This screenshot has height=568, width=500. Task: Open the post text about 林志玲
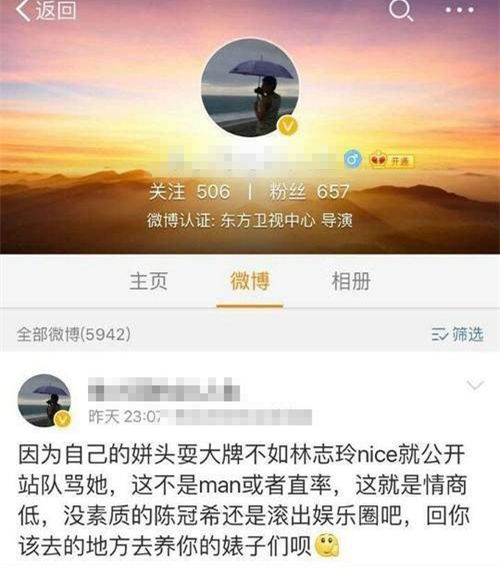click(x=244, y=500)
